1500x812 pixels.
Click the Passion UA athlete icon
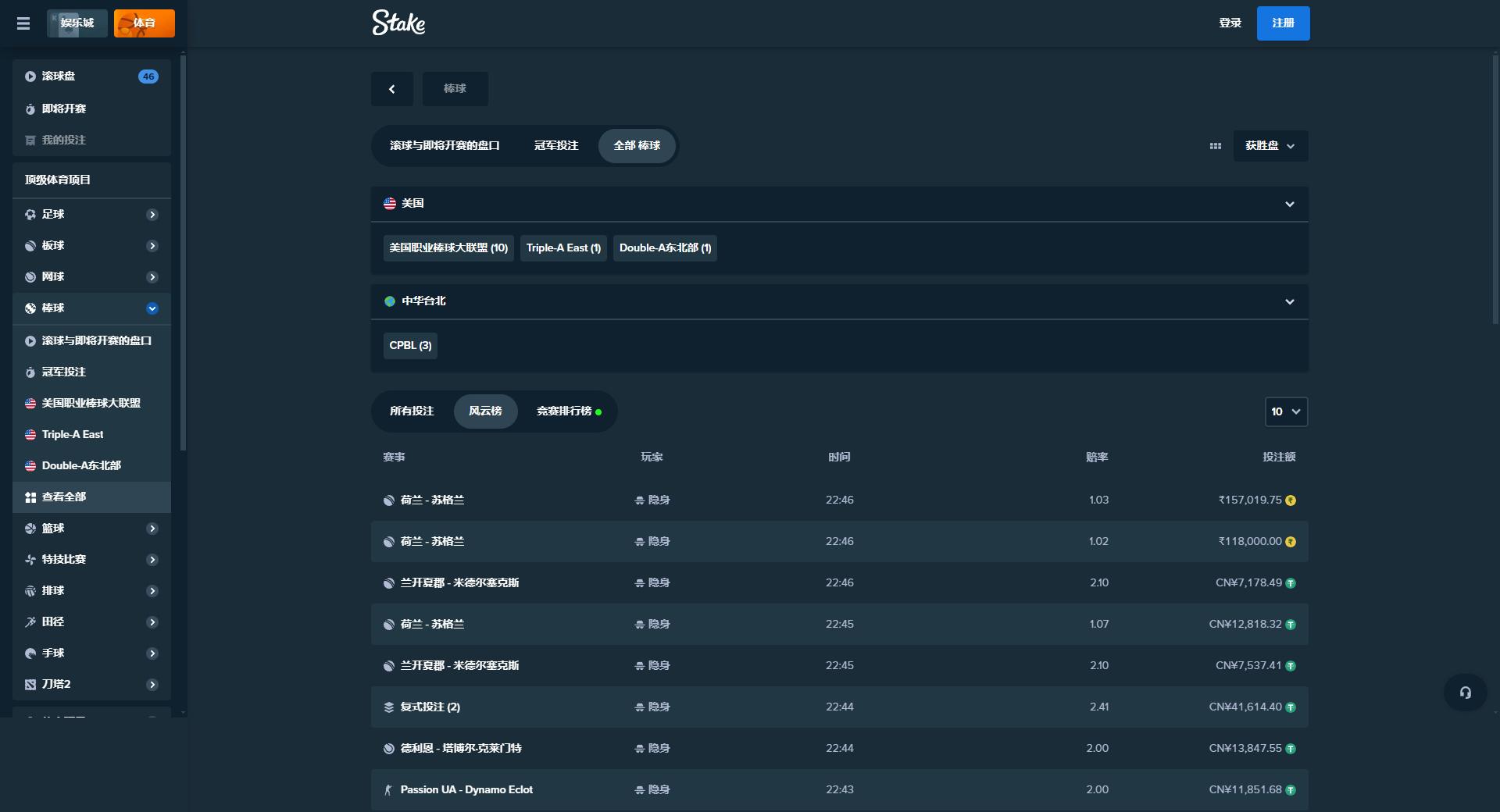(x=388, y=790)
